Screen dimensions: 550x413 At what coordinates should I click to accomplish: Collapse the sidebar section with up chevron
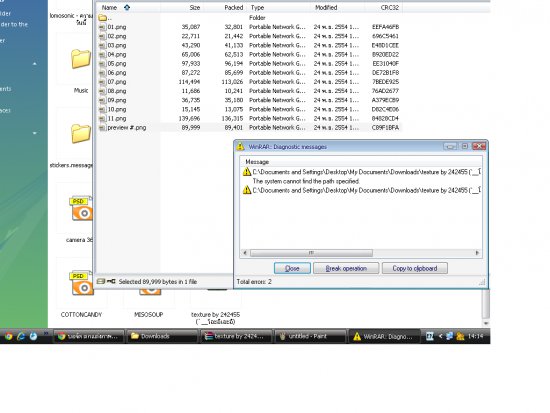point(35,64)
